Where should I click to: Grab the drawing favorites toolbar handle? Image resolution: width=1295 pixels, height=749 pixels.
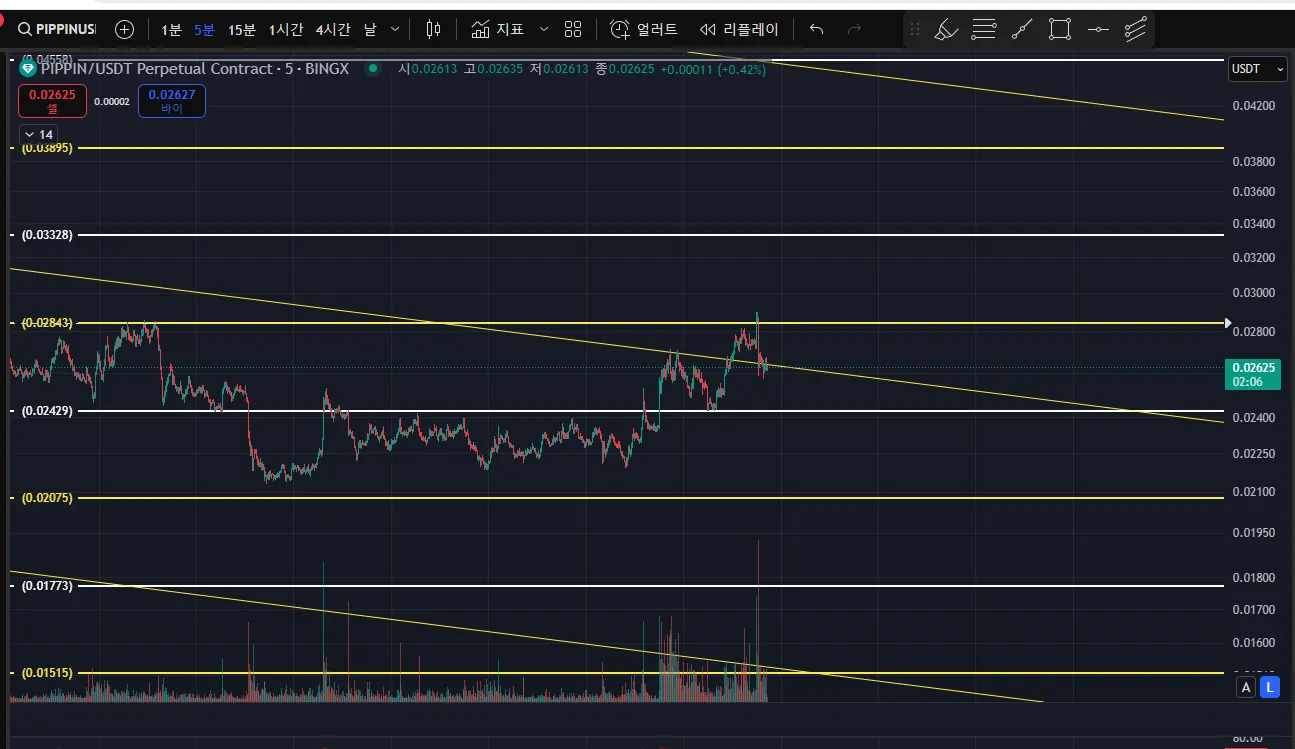(914, 29)
